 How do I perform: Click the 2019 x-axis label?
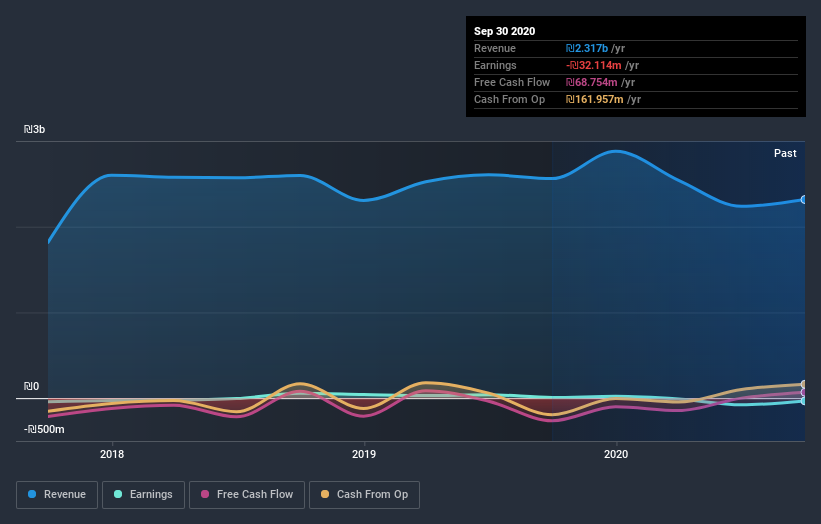click(x=364, y=454)
